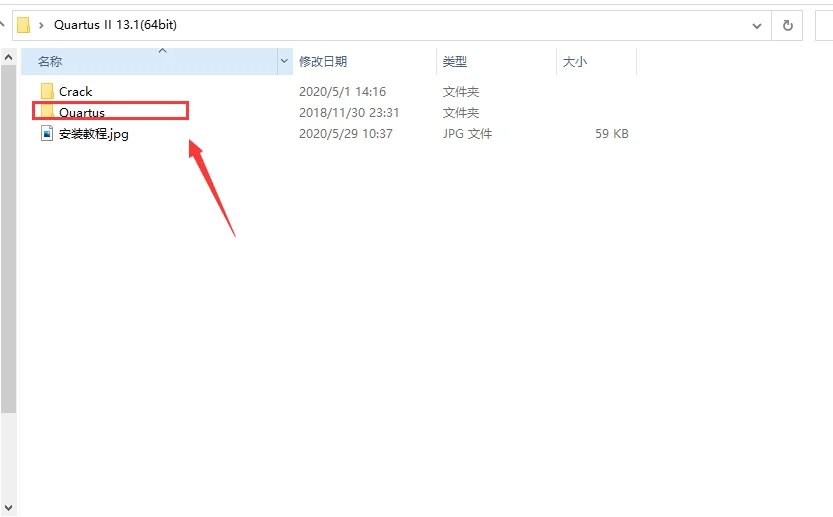Expand the breadcrumb chevron before Quartus II 13.1(64bit)

click(x=41, y=25)
